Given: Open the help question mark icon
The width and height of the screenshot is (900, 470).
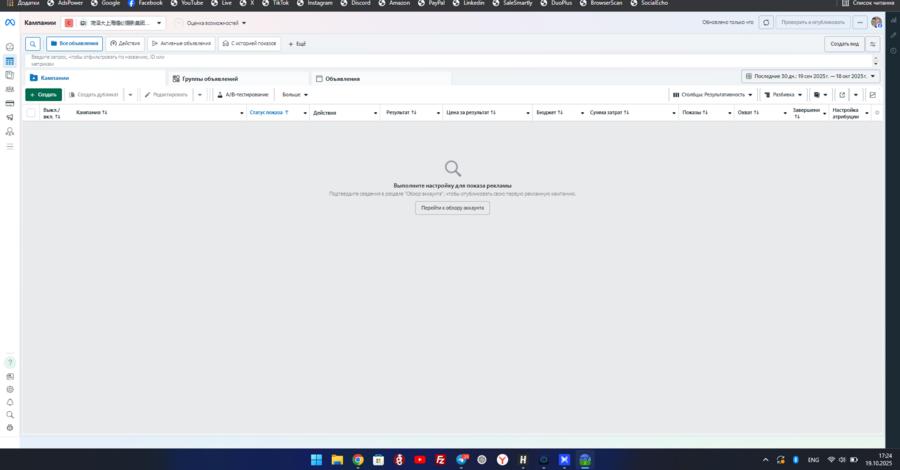Looking at the screenshot, I should 10,362.
